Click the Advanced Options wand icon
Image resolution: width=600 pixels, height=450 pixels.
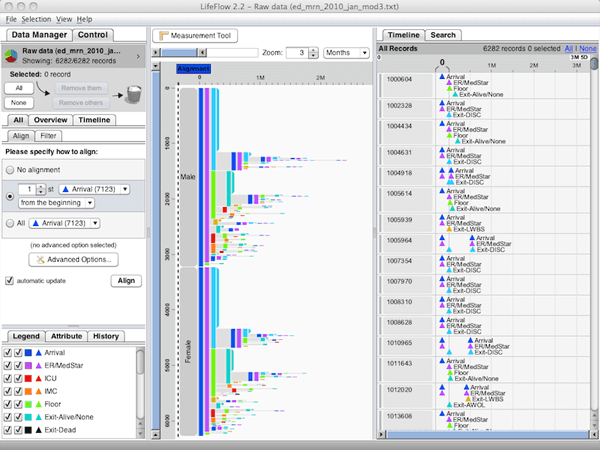pos(40,259)
